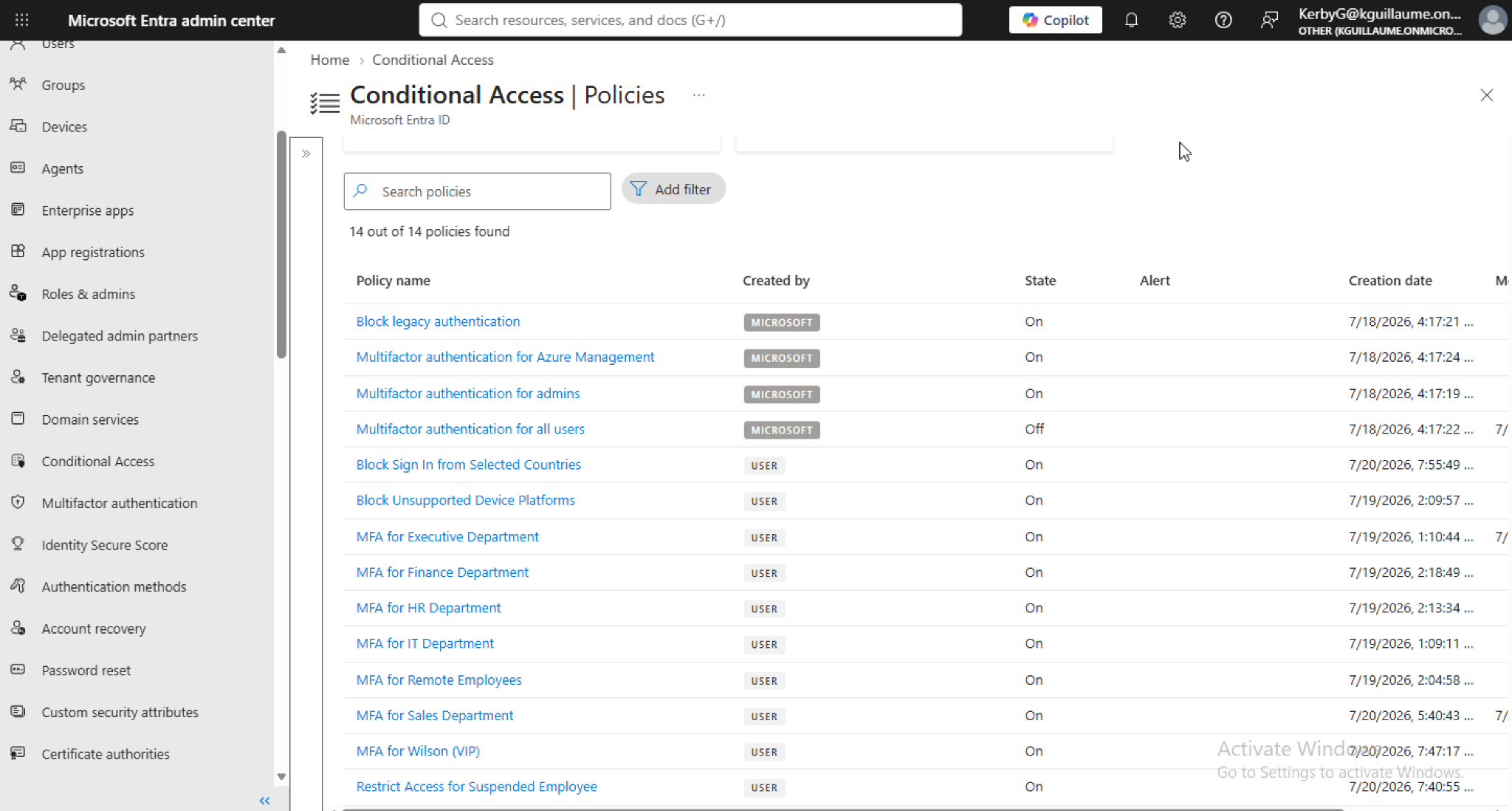Sort by Creation date column header
The image size is (1512, 811).
[x=1390, y=281]
